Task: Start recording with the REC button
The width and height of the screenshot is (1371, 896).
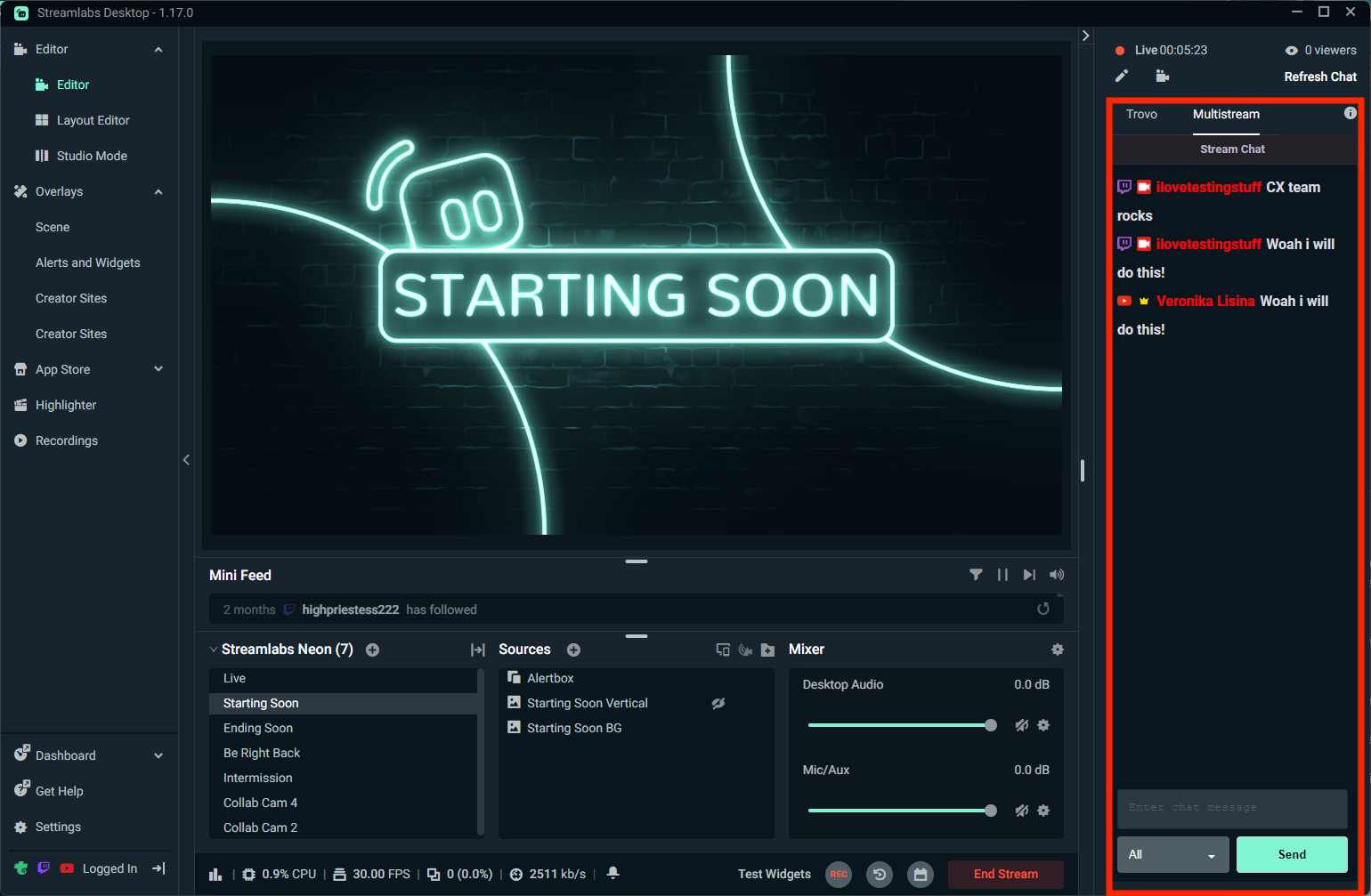Action: pyautogui.click(x=838, y=874)
